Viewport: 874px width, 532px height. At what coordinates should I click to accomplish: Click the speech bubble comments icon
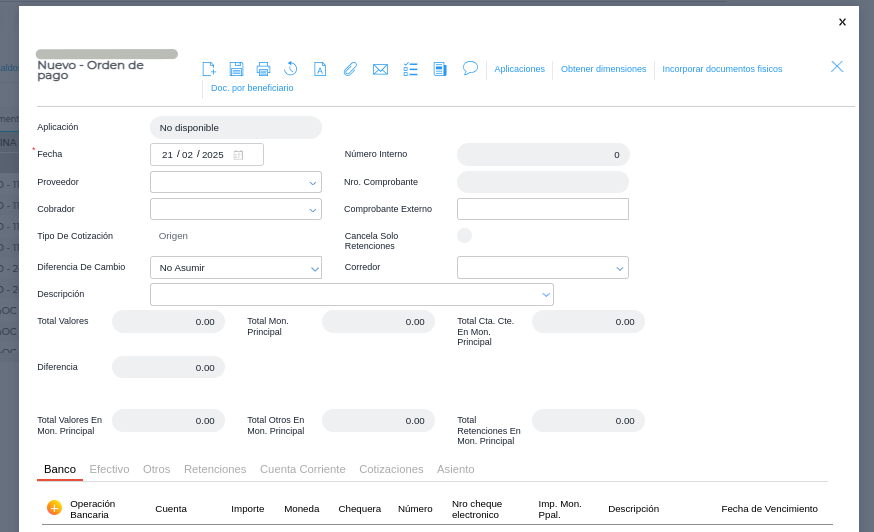coord(470,68)
